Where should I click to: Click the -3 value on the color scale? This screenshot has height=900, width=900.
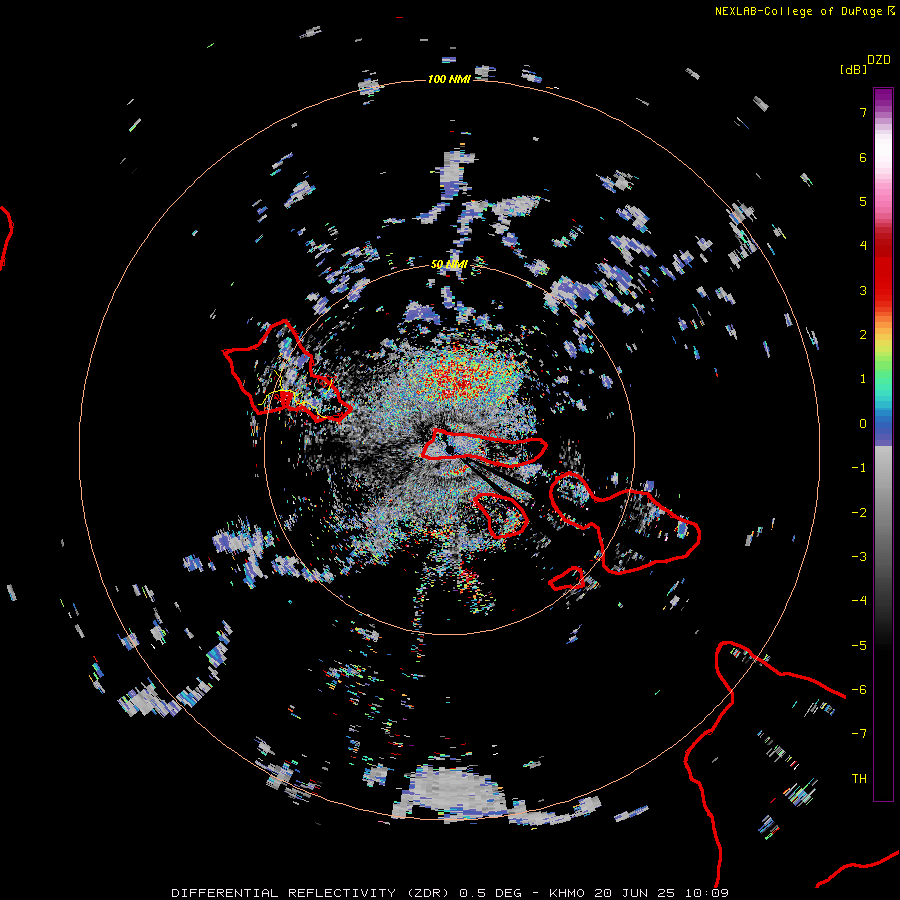pyautogui.click(x=859, y=557)
